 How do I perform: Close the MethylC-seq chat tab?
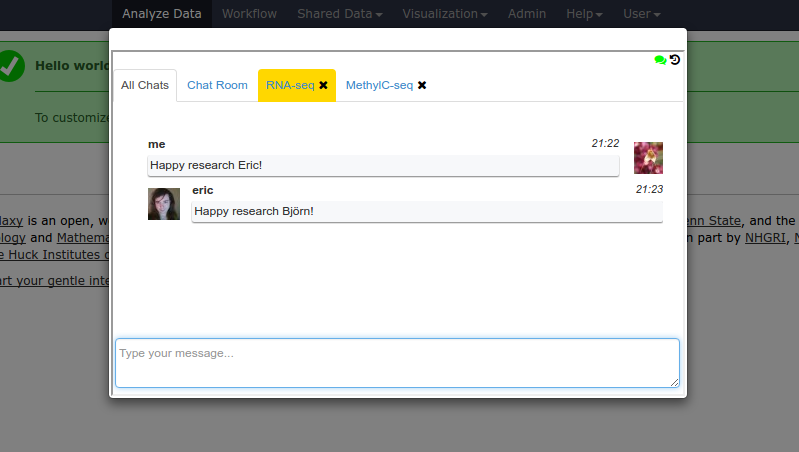pyautogui.click(x=422, y=86)
